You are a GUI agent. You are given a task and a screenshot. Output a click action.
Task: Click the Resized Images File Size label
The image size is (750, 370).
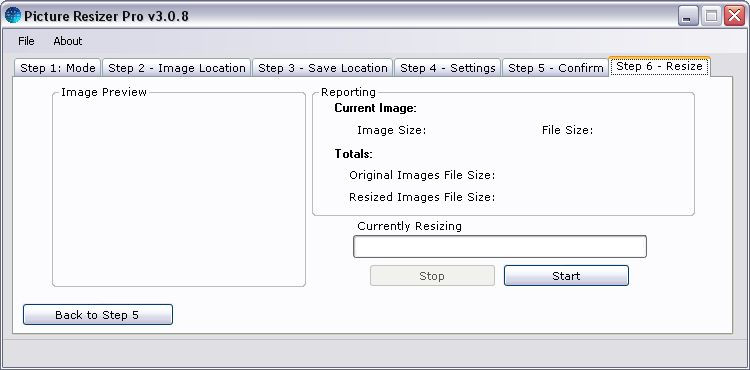pyautogui.click(x=422, y=197)
